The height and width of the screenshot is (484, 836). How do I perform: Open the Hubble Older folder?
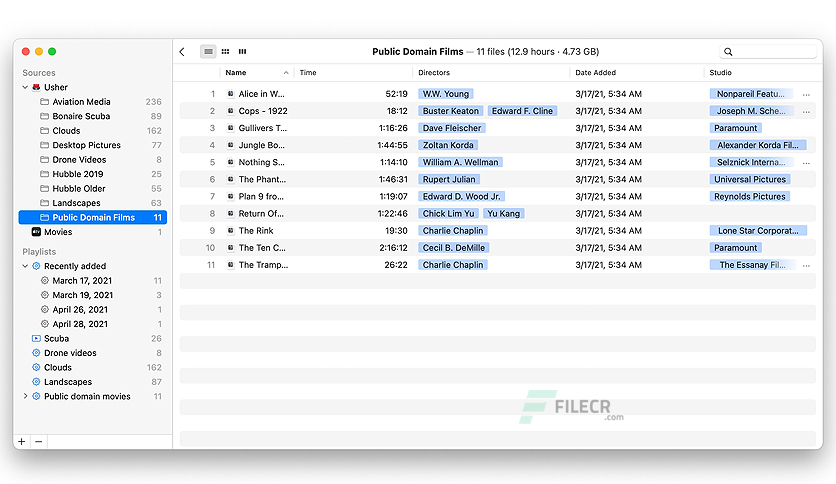pyautogui.click(x=93, y=188)
